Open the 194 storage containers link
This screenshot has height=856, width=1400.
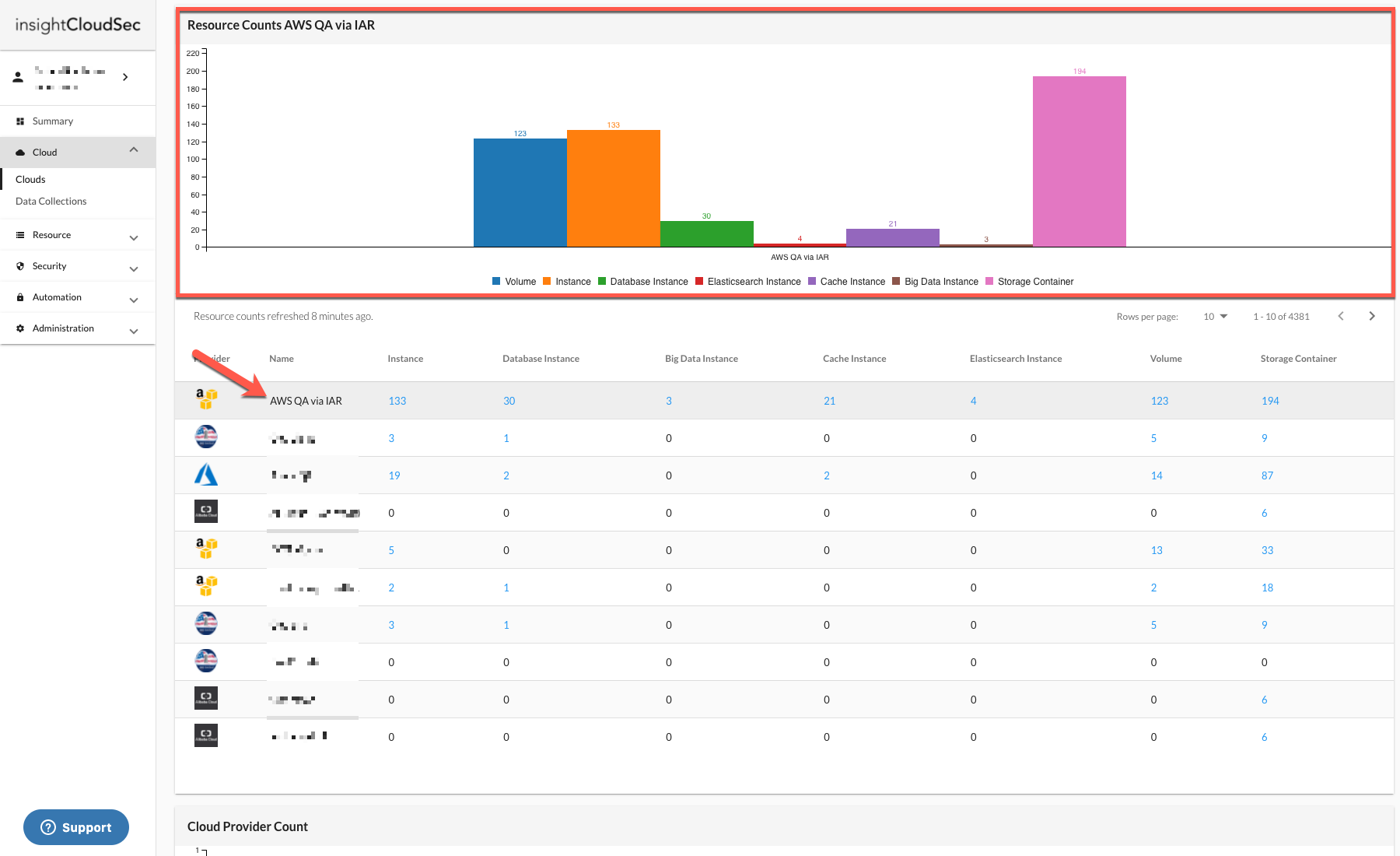pyautogui.click(x=1270, y=402)
